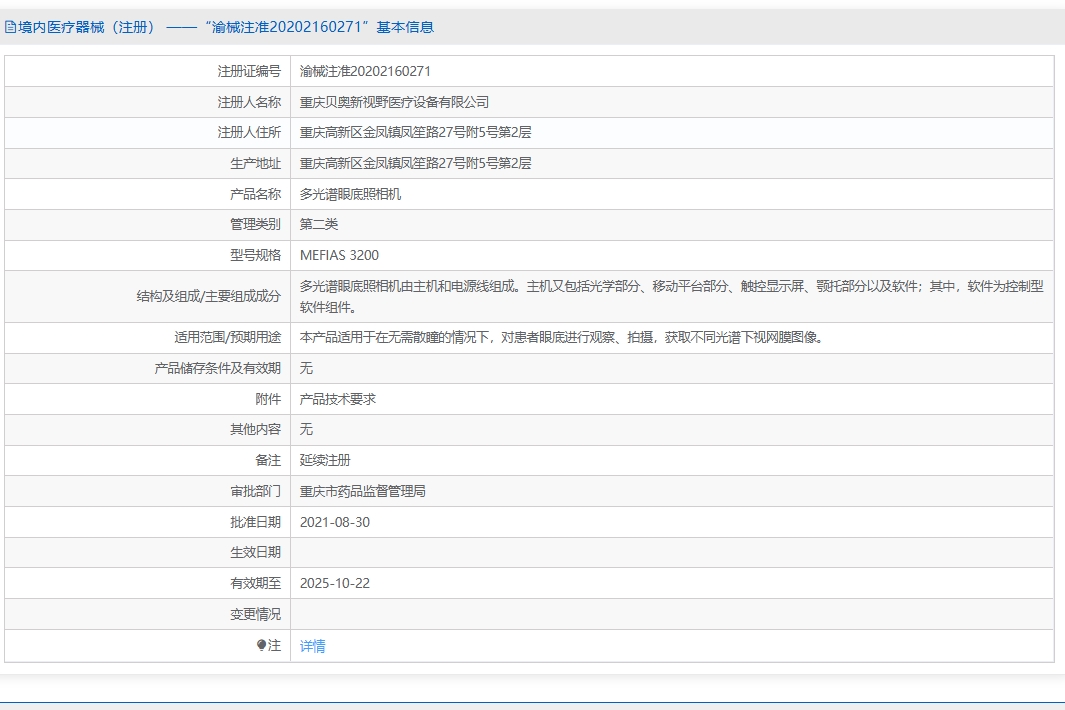Select the 批准日期 label
1065x710 pixels.
click(255, 522)
